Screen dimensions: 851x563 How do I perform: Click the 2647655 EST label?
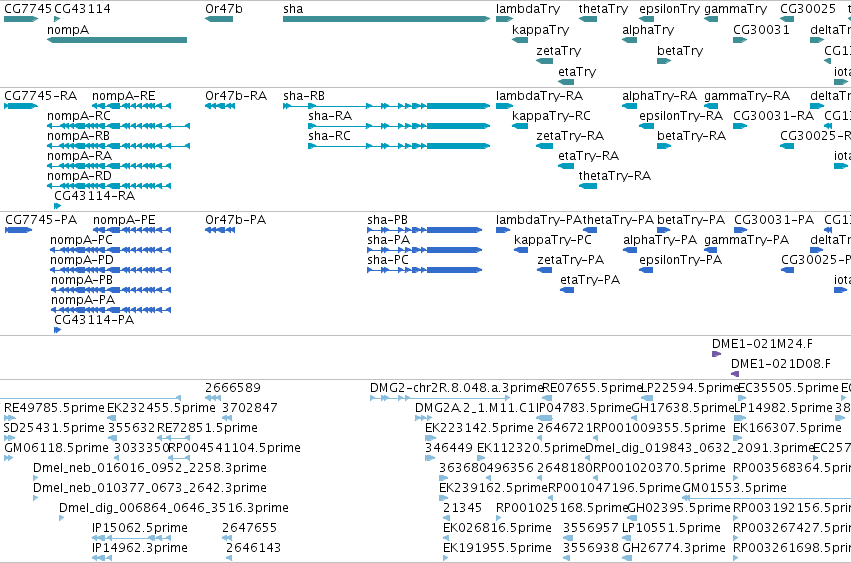[x=250, y=528]
